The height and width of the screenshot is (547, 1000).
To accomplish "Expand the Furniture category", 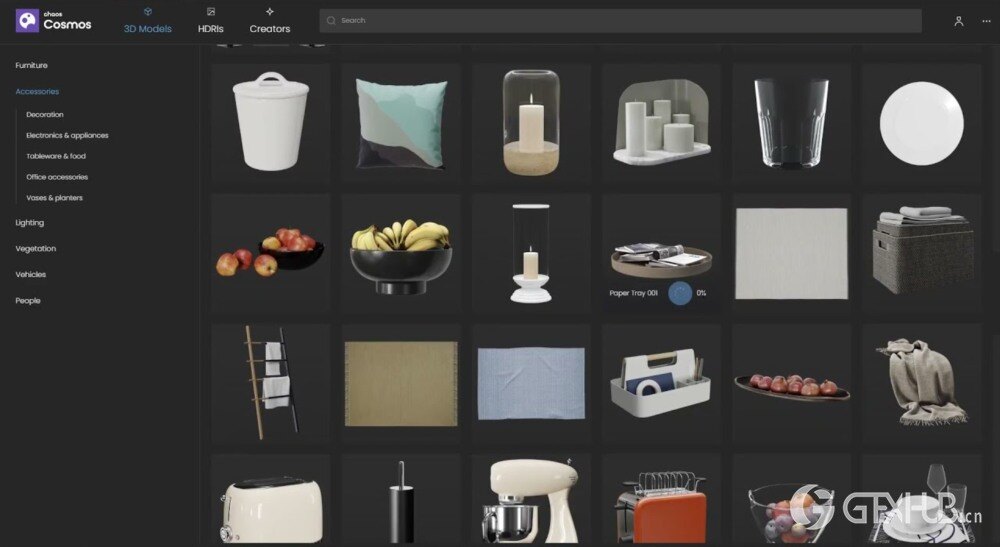I will pyautogui.click(x=31, y=65).
